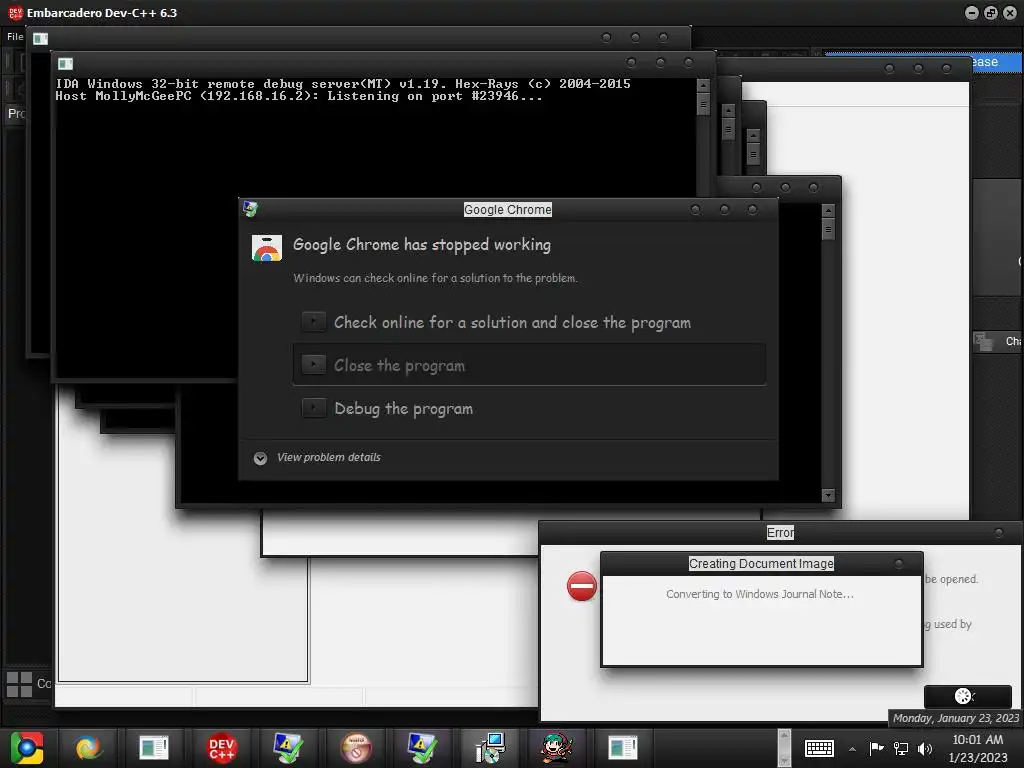Click scroll down arrow of console behind Chrome dialog
Viewport: 1024px width, 768px height.
pos(828,495)
